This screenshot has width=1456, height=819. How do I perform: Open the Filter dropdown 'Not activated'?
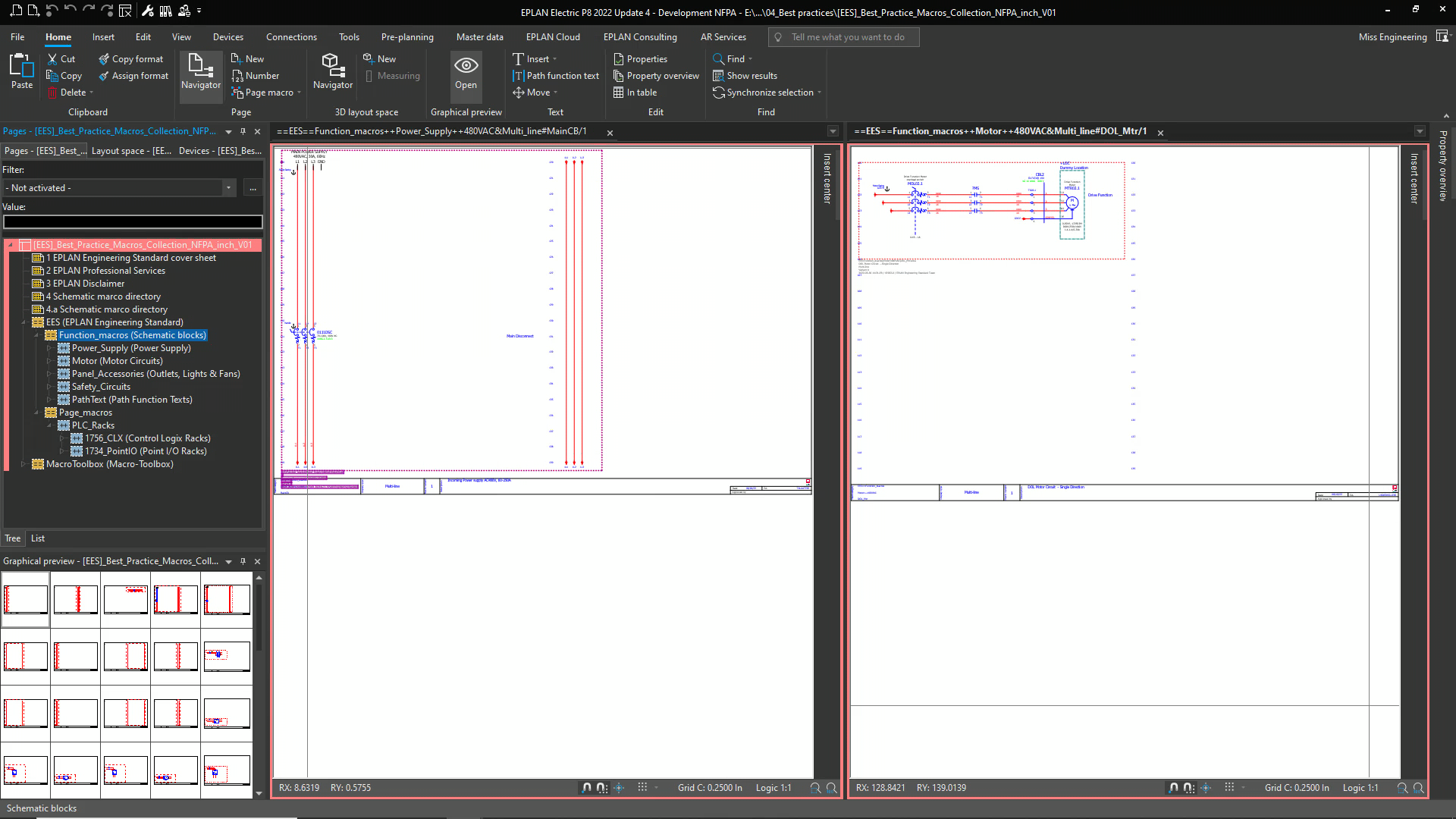coord(228,188)
